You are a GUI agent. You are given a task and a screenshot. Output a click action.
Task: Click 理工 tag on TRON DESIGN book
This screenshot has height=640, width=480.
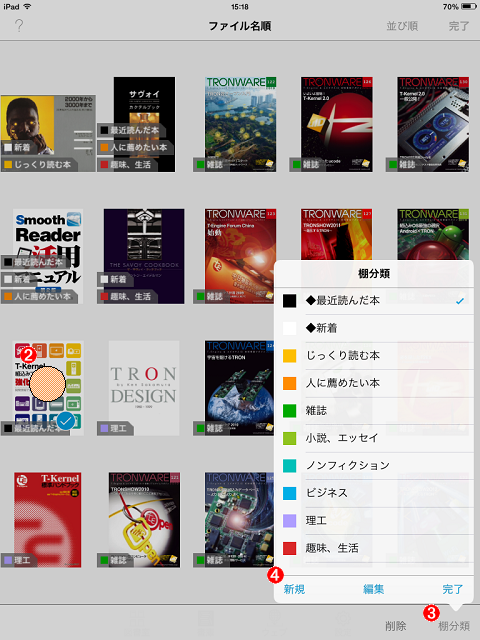115,428
